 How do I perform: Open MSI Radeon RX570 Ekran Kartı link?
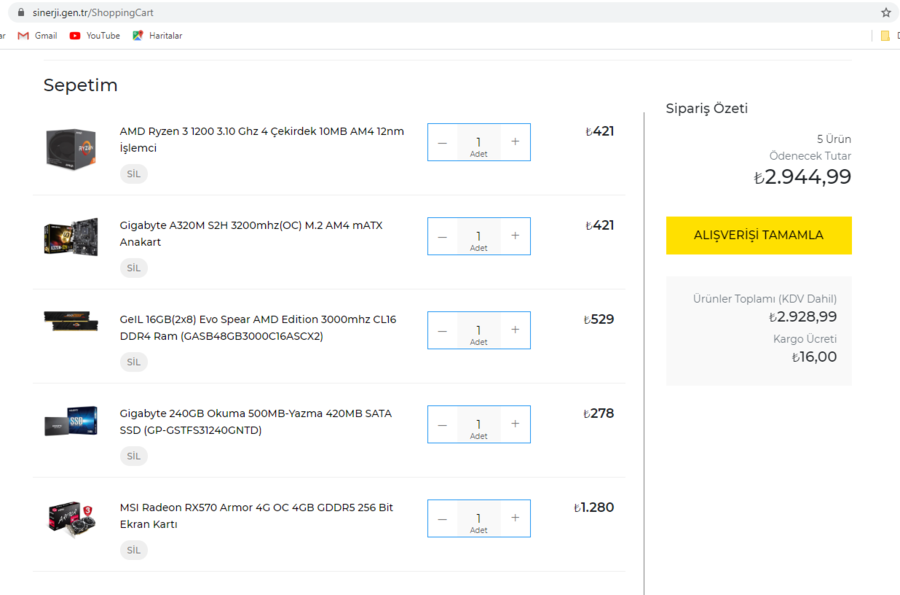pyautogui.click(x=257, y=516)
